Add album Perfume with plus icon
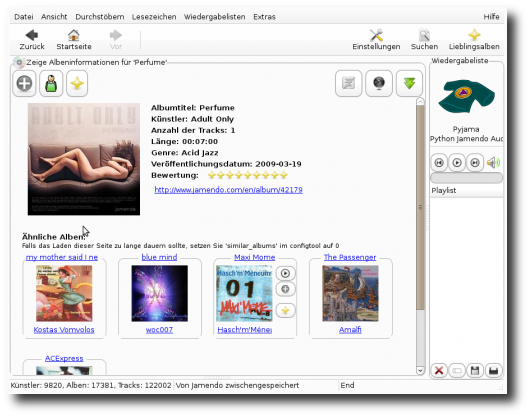Image resolution: width=530 pixels, height=417 pixels. (24, 83)
